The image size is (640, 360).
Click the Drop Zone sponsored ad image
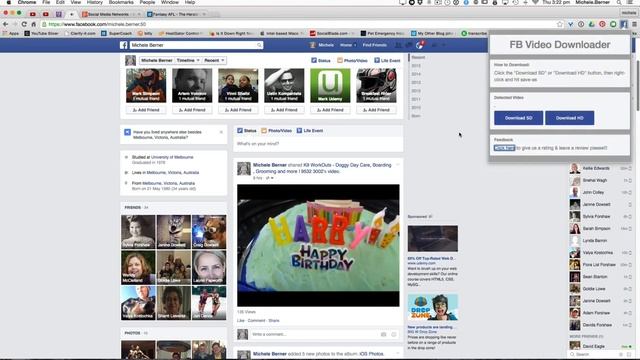point(433,307)
